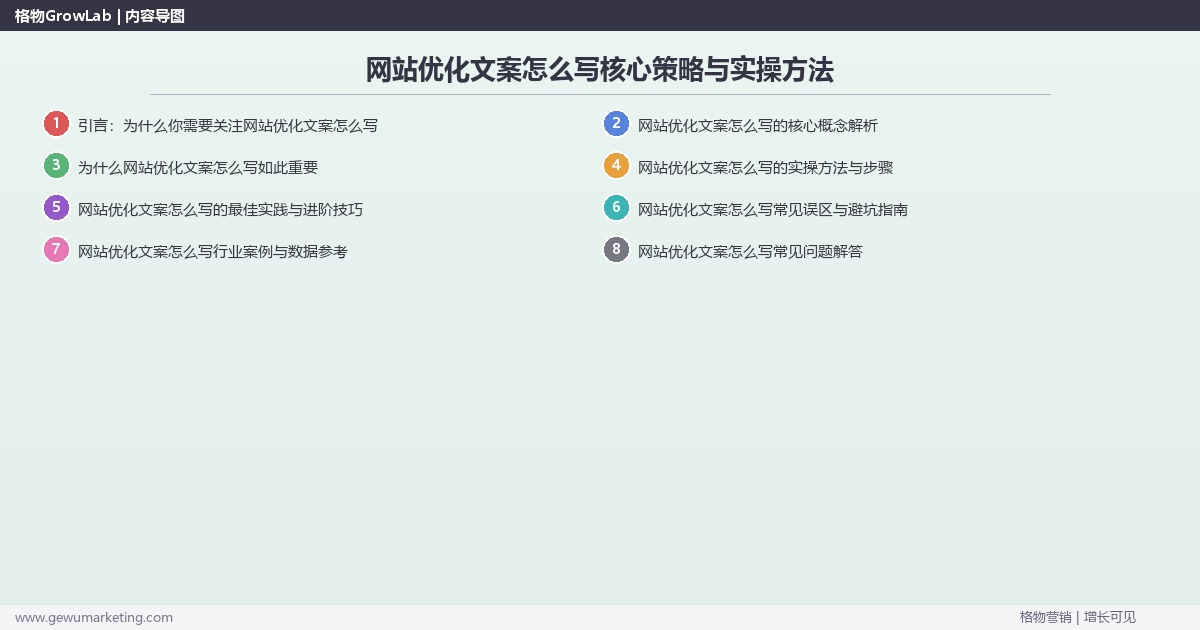Click the pink number 7 circle badge
Screen dimensions: 1200x630
(x=56, y=250)
